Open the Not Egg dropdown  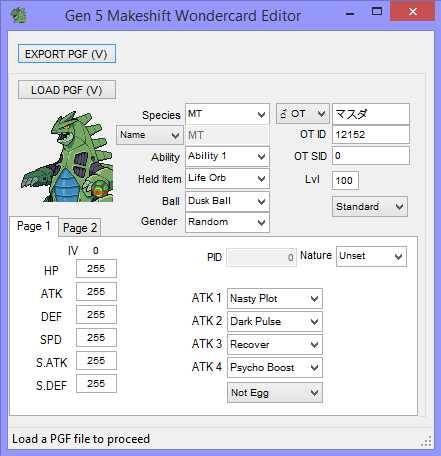(x=275, y=393)
